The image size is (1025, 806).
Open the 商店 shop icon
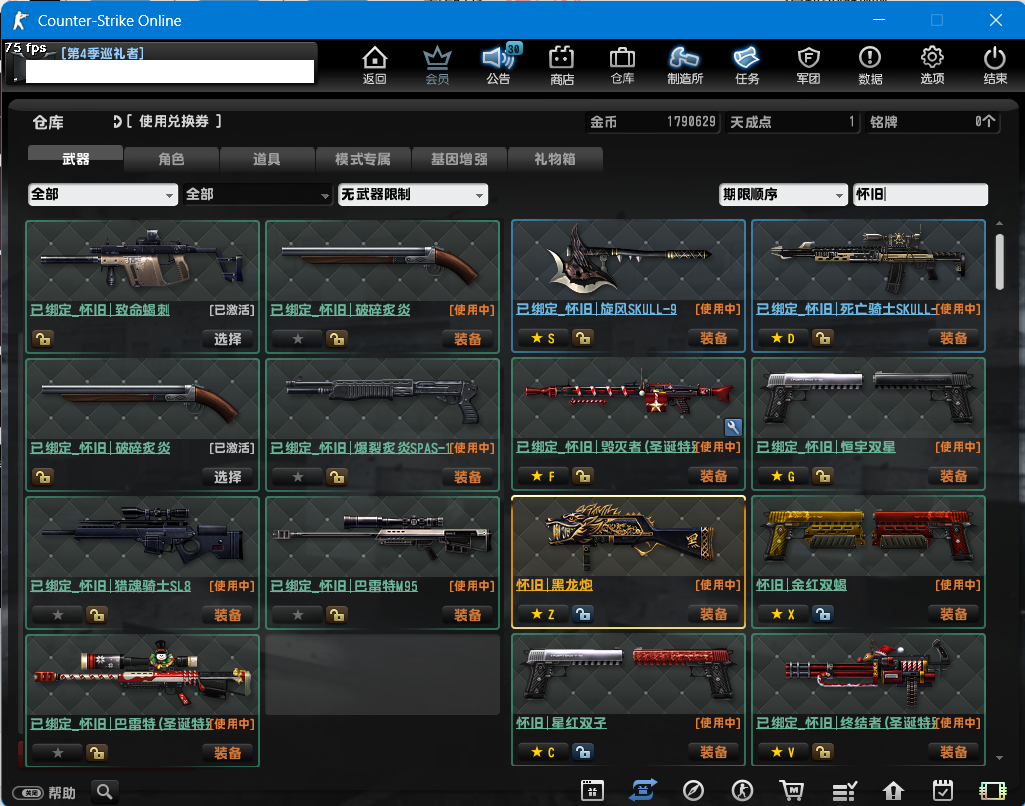point(562,65)
